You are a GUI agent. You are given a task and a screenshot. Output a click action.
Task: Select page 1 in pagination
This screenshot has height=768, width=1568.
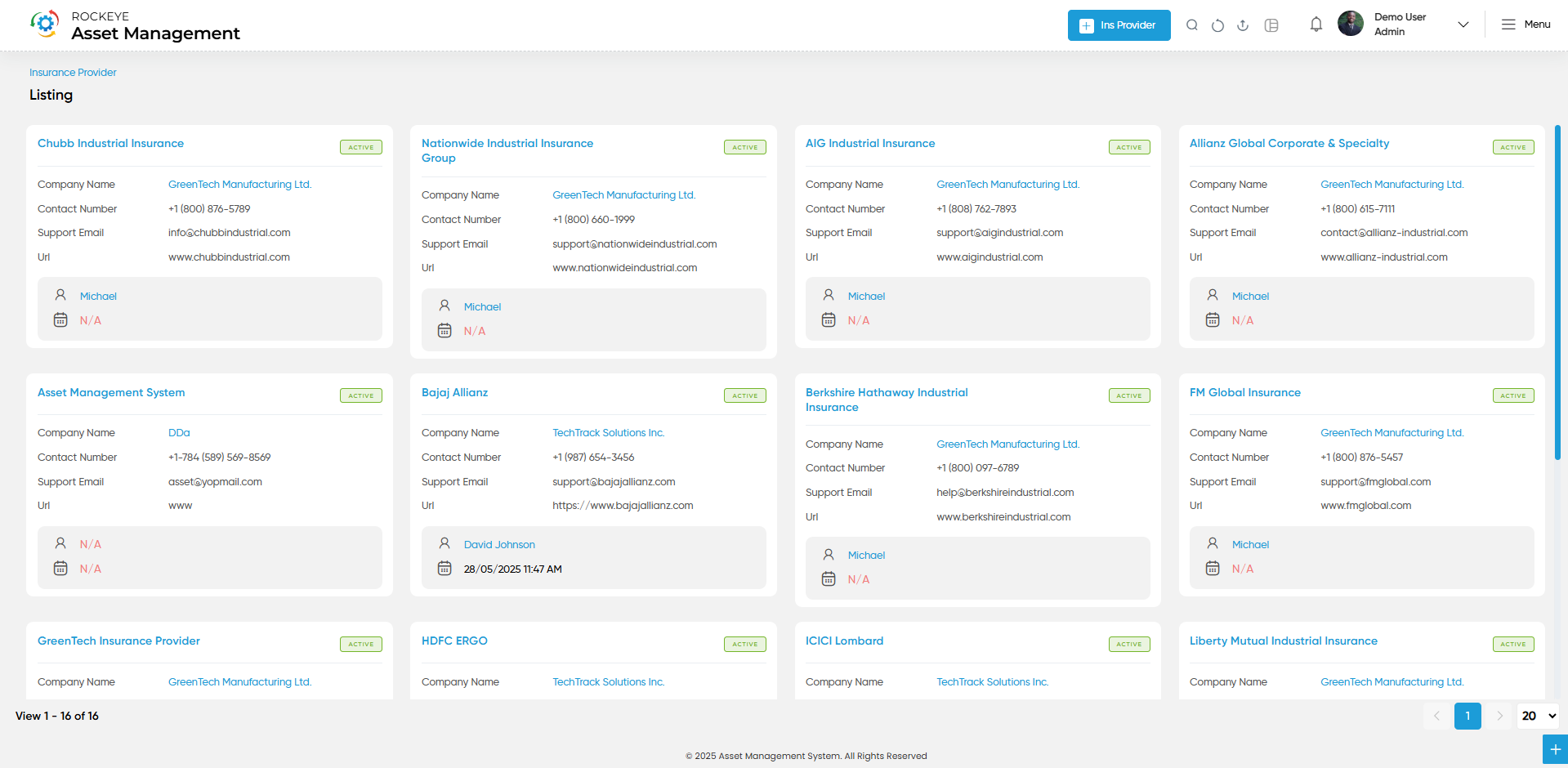point(1467,716)
